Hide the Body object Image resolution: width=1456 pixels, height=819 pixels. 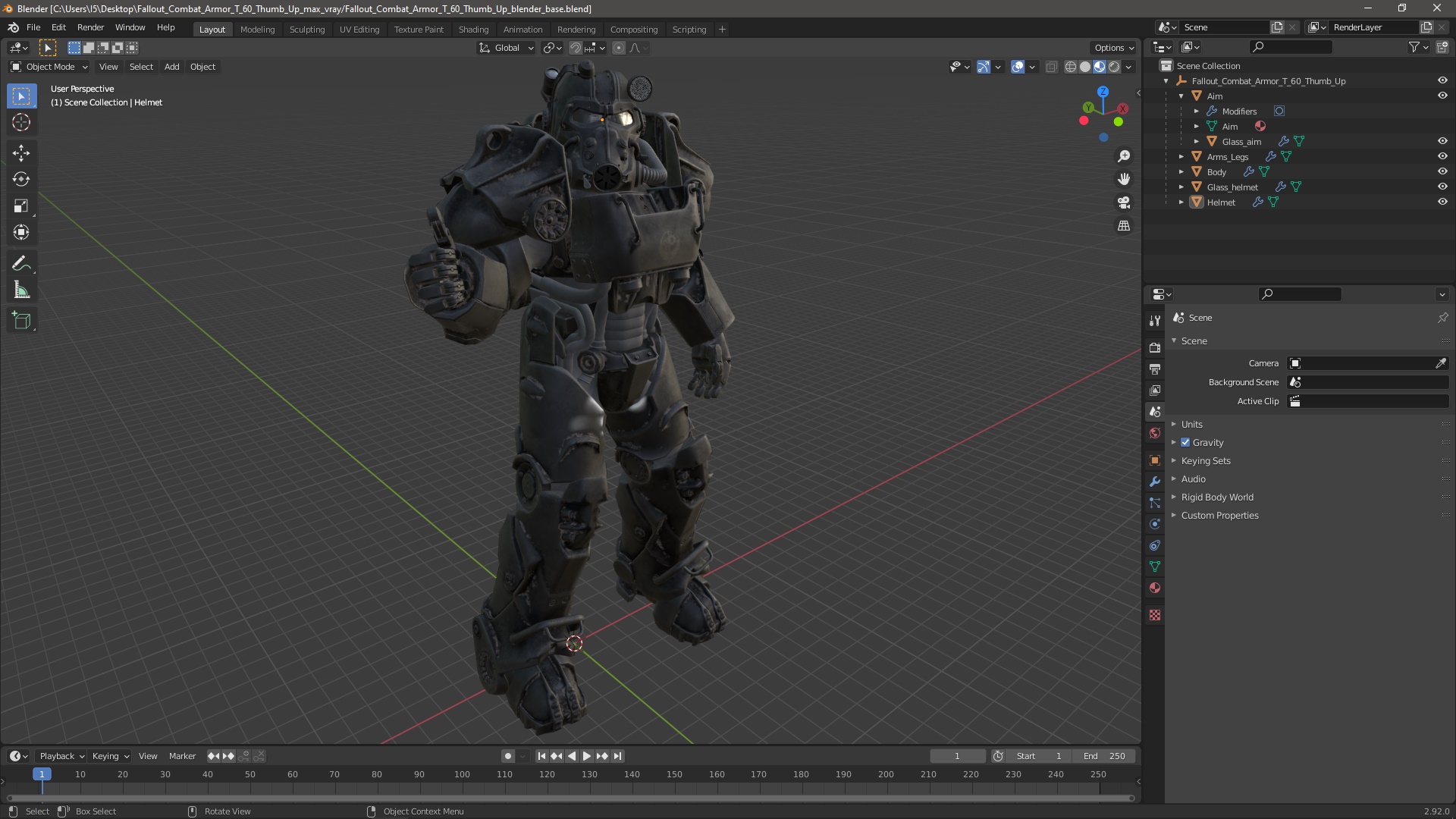[1442, 172]
